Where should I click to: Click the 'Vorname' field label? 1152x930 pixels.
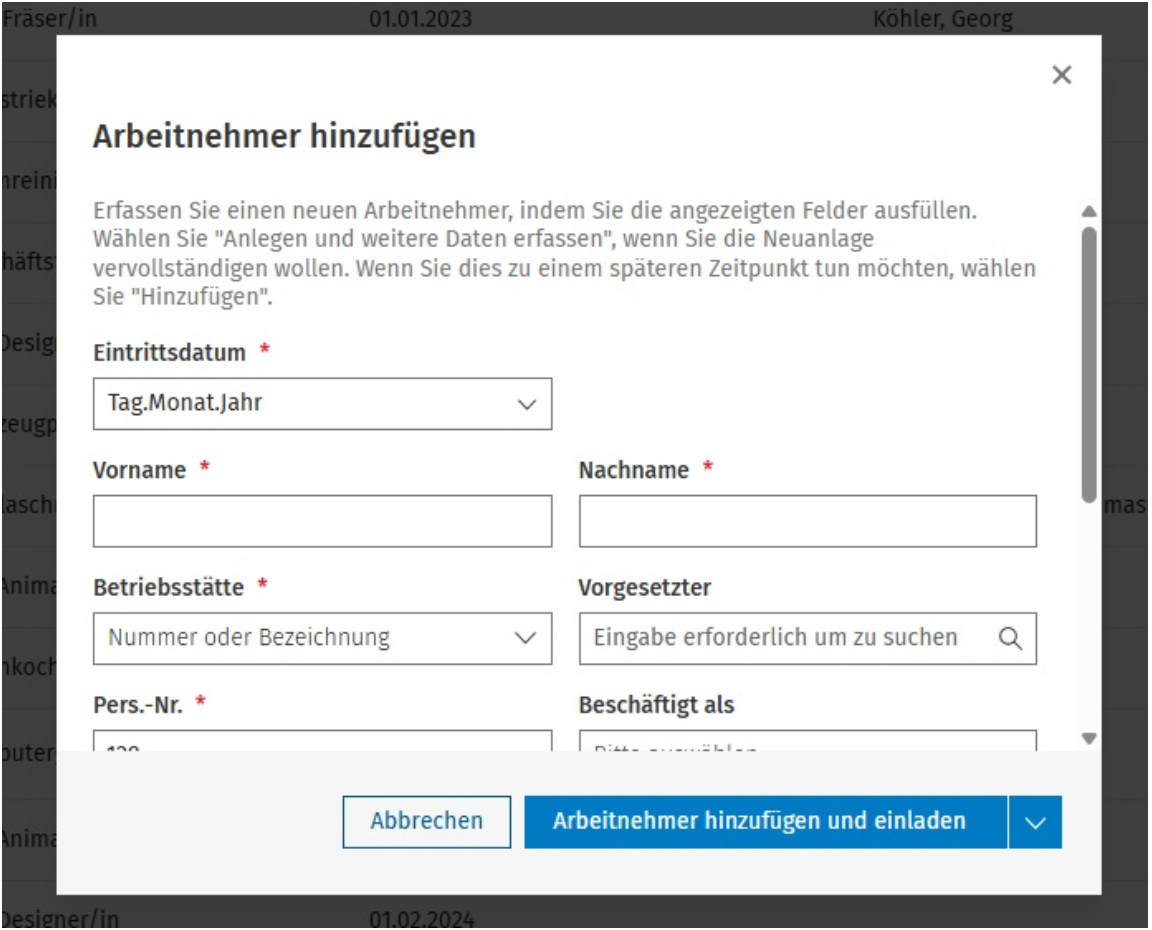coord(140,470)
